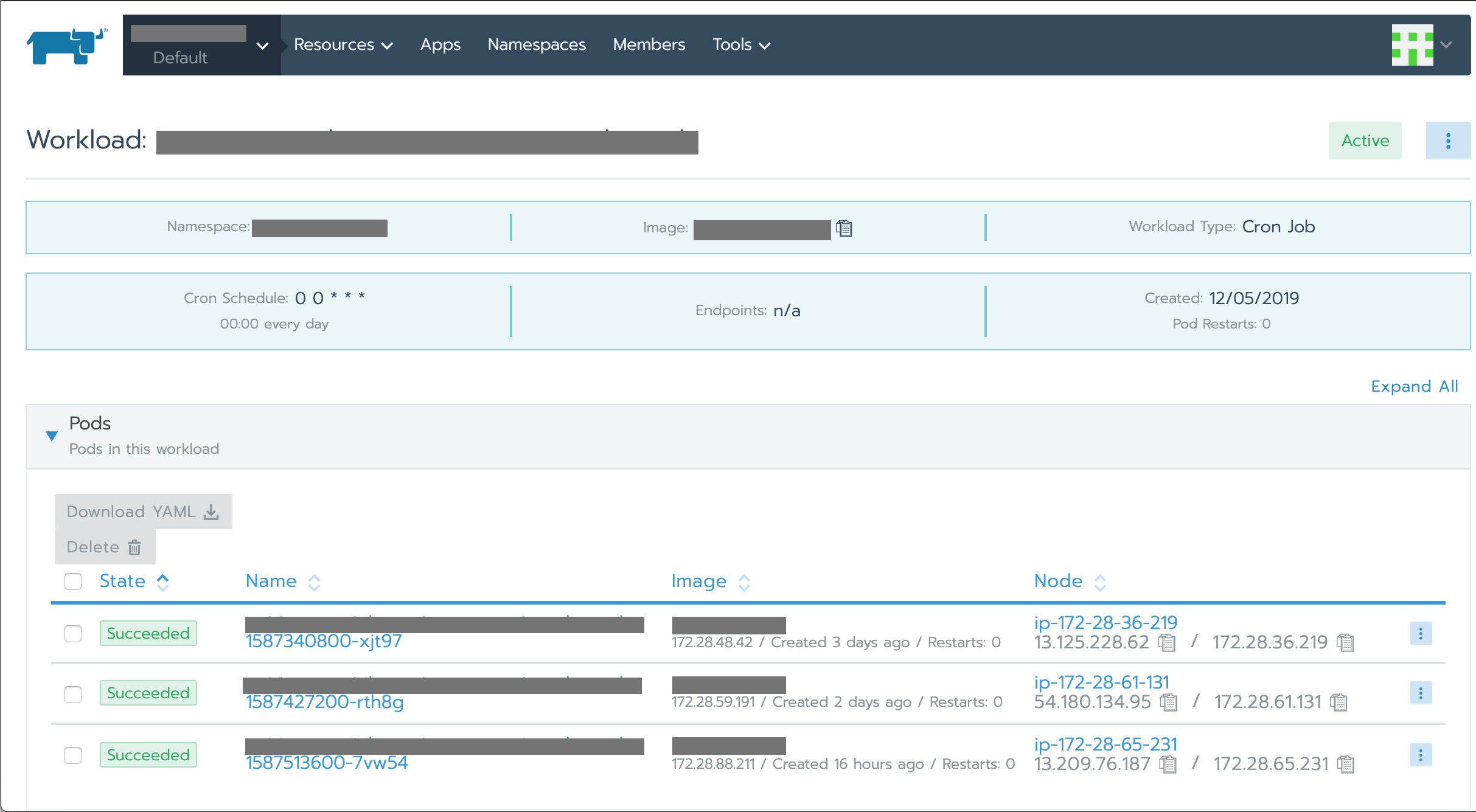The width and height of the screenshot is (1476, 812).
Task: Sort pods by Image column
Action: 711,581
